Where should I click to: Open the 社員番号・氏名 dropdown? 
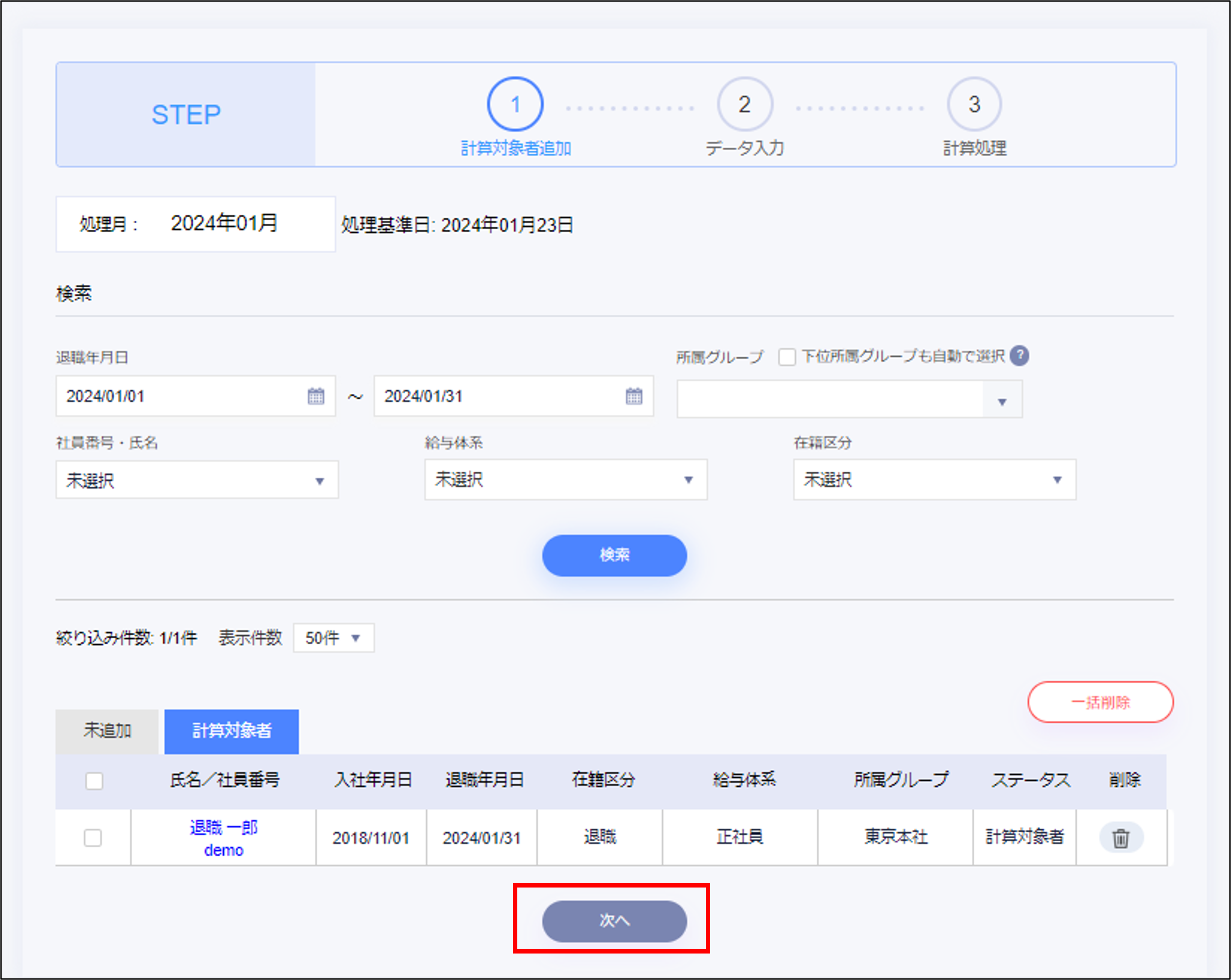click(196, 481)
